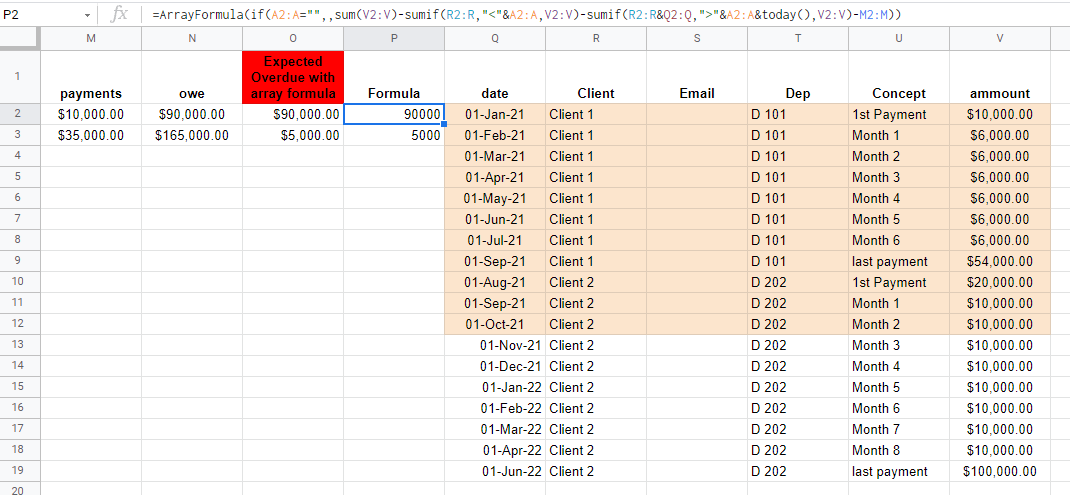This screenshot has height=495, width=1070.
Task: Select row 12 header
Action: point(20,324)
